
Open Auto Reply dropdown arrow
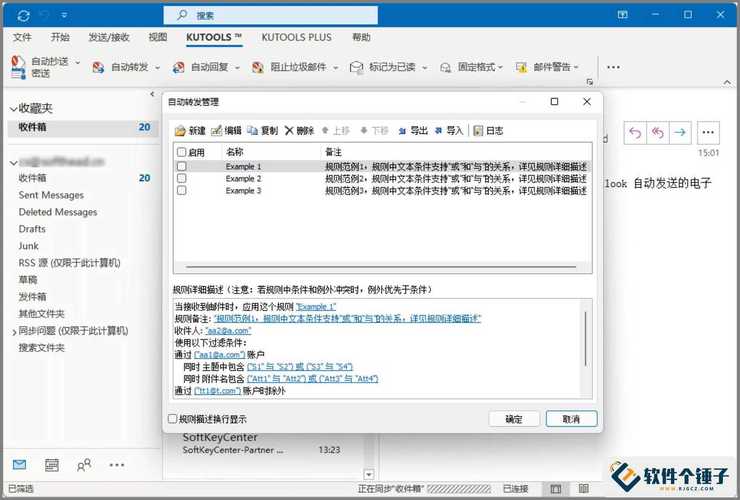point(237,68)
